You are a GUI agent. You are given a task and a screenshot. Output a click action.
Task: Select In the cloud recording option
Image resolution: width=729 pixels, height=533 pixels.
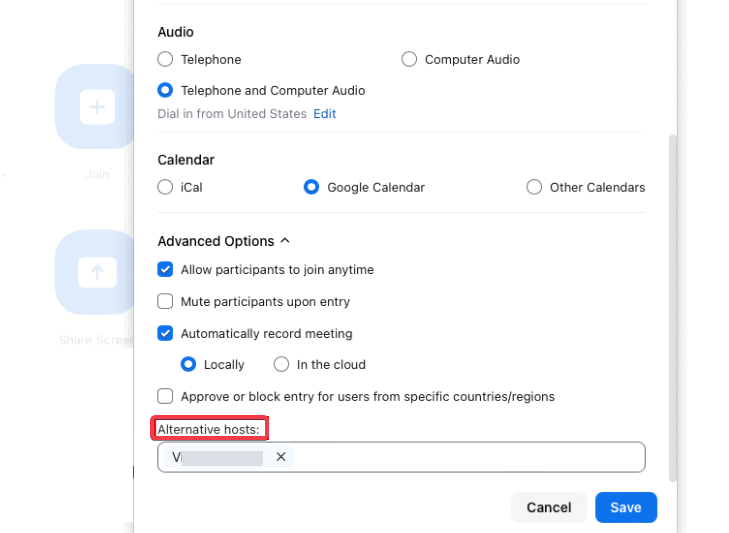click(x=282, y=365)
